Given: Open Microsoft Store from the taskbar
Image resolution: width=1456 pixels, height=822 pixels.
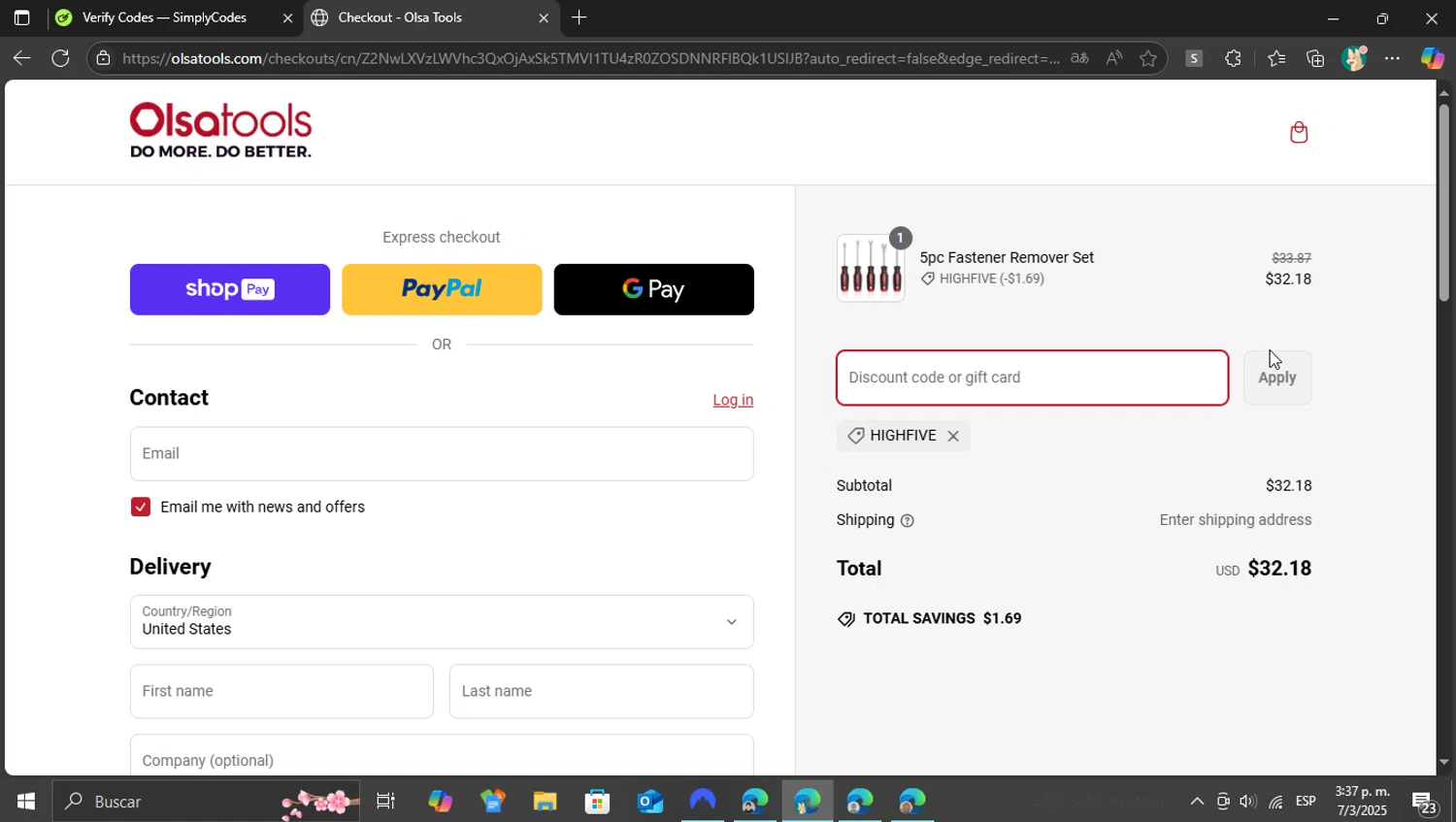Looking at the screenshot, I should [x=597, y=802].
